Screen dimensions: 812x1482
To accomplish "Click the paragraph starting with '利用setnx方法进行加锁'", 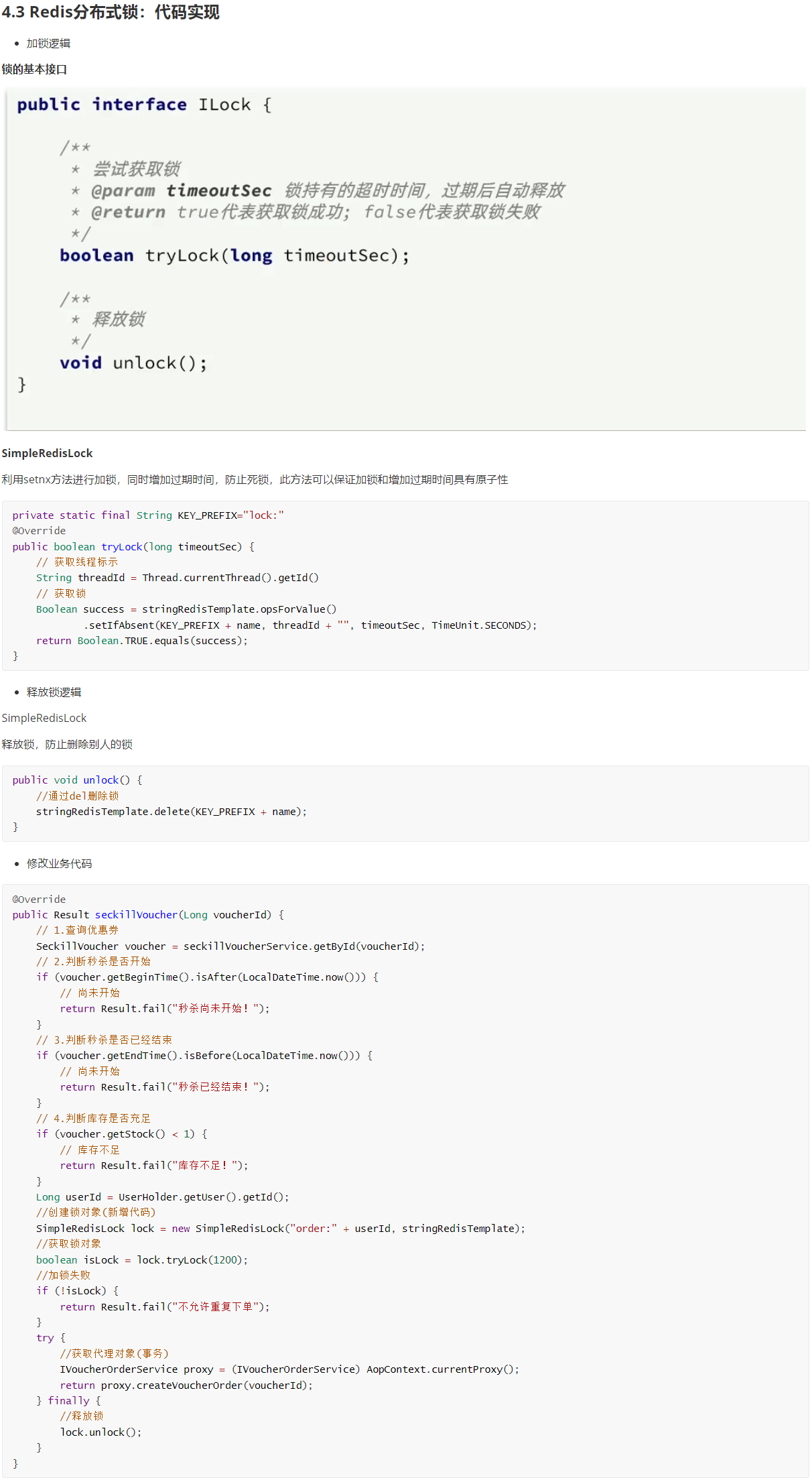I will [255, 480].
